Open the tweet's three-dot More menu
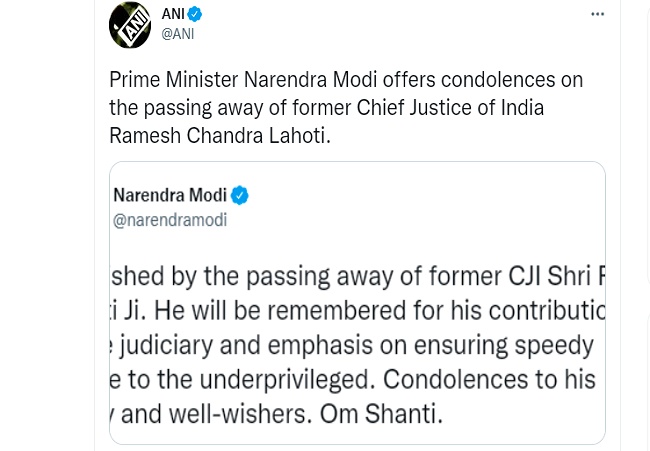The width and height of the screenshot is (650, 451). 597,15
